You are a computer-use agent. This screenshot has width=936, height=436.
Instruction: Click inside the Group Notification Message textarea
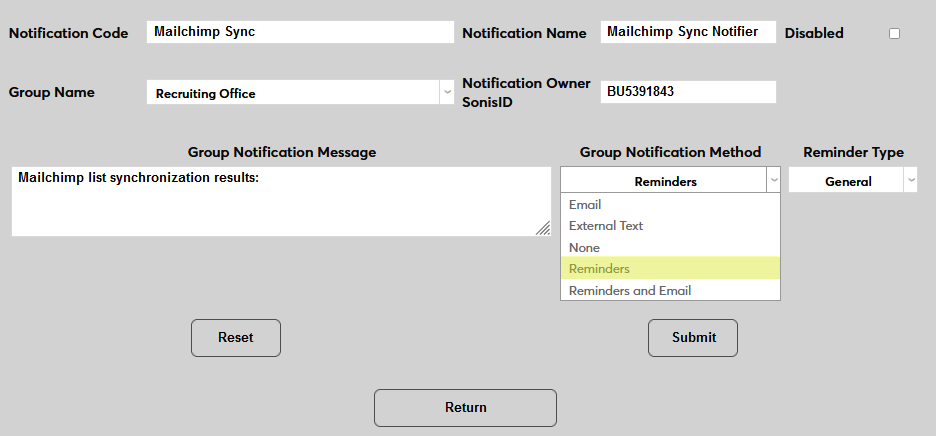coord(281,201)
